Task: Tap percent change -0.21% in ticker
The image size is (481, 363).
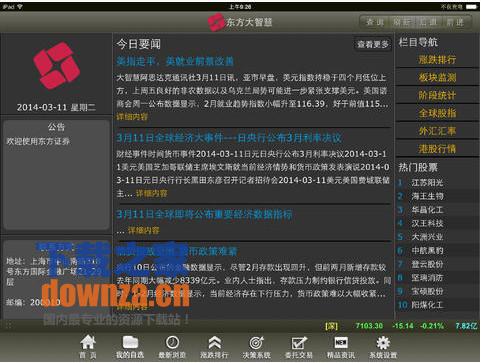Action: (x=432, y=326)
